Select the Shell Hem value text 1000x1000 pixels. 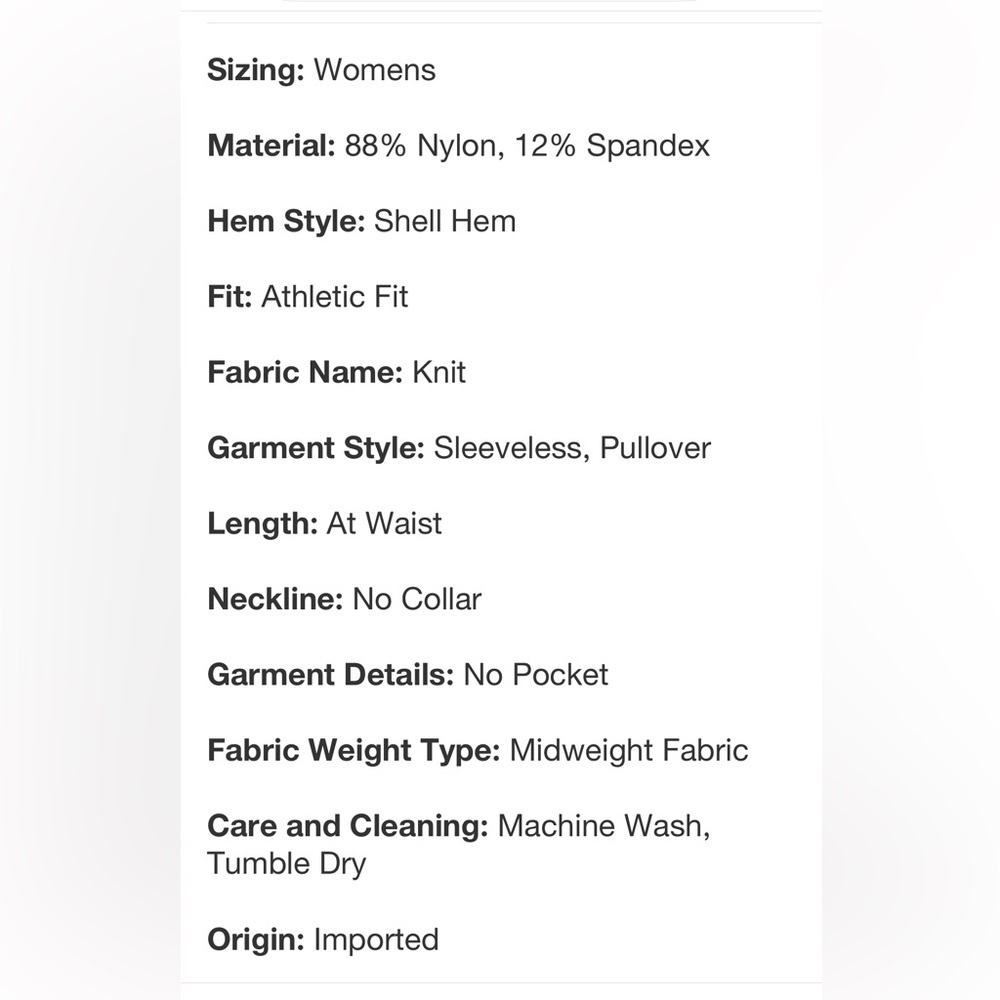(445, 221)
